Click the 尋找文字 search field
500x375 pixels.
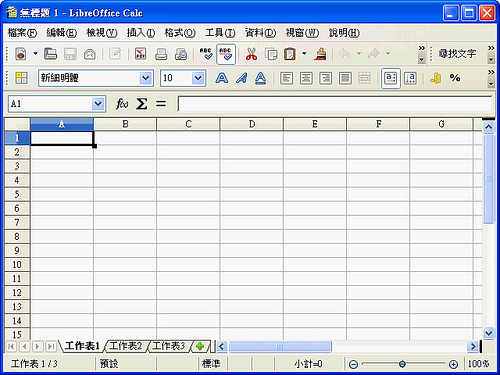pos(457,53)
